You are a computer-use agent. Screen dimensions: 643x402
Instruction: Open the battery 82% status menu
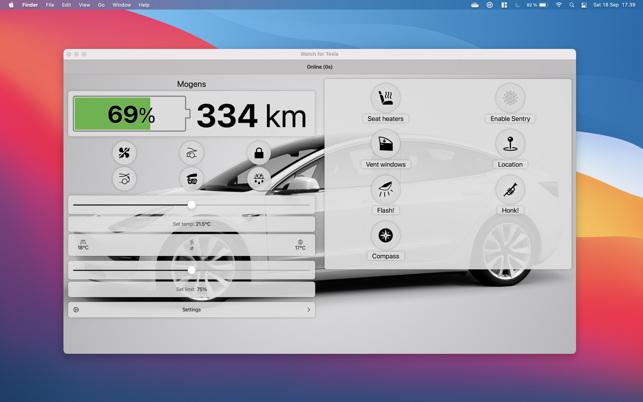point(538,5)
